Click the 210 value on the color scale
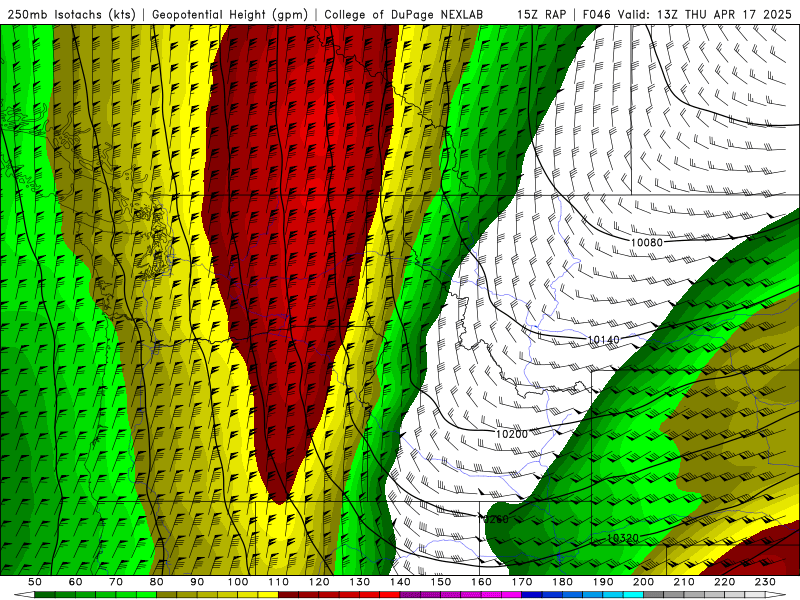This screenshot has height=600, width=800. click(684, 582)
